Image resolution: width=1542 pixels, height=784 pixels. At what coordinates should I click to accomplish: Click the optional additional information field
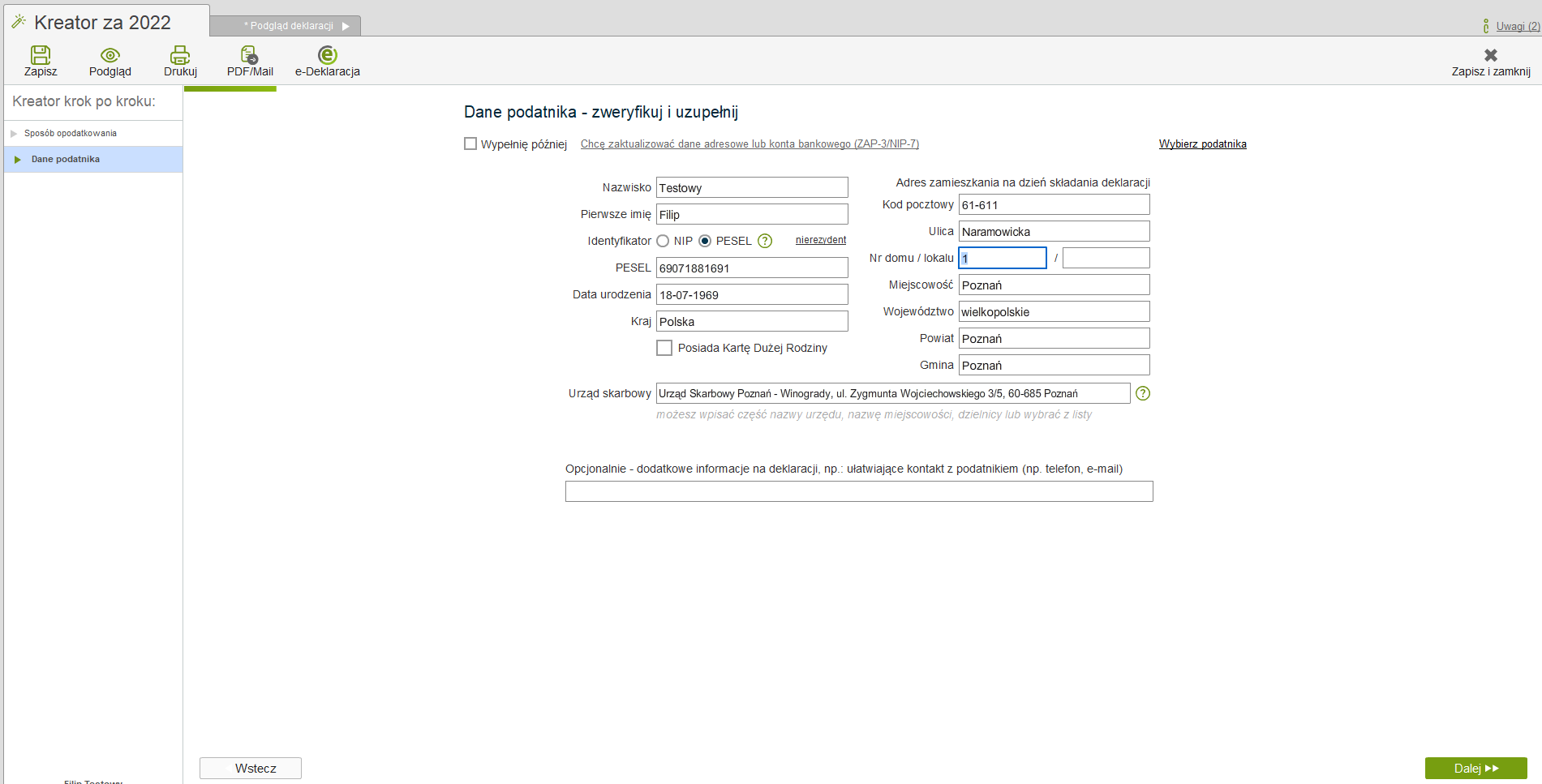859,491
